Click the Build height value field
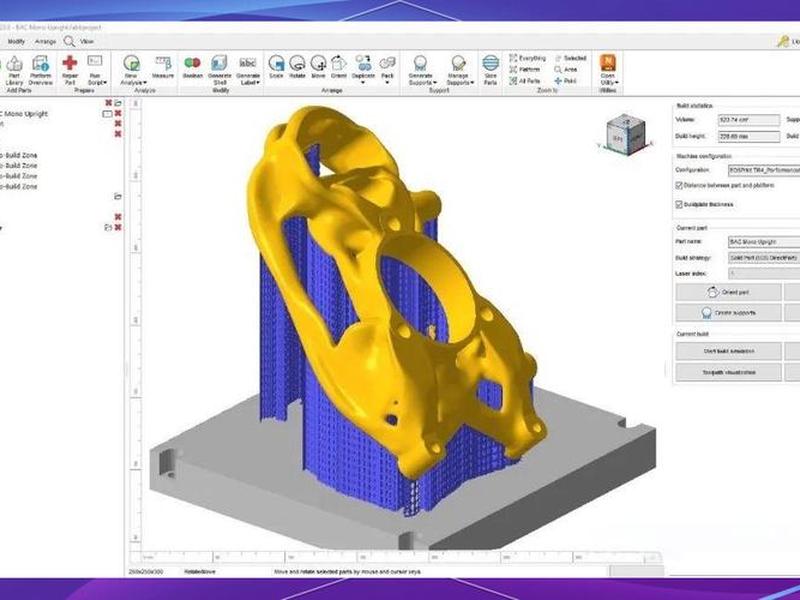The image size is (800, 600). [749, 136]
